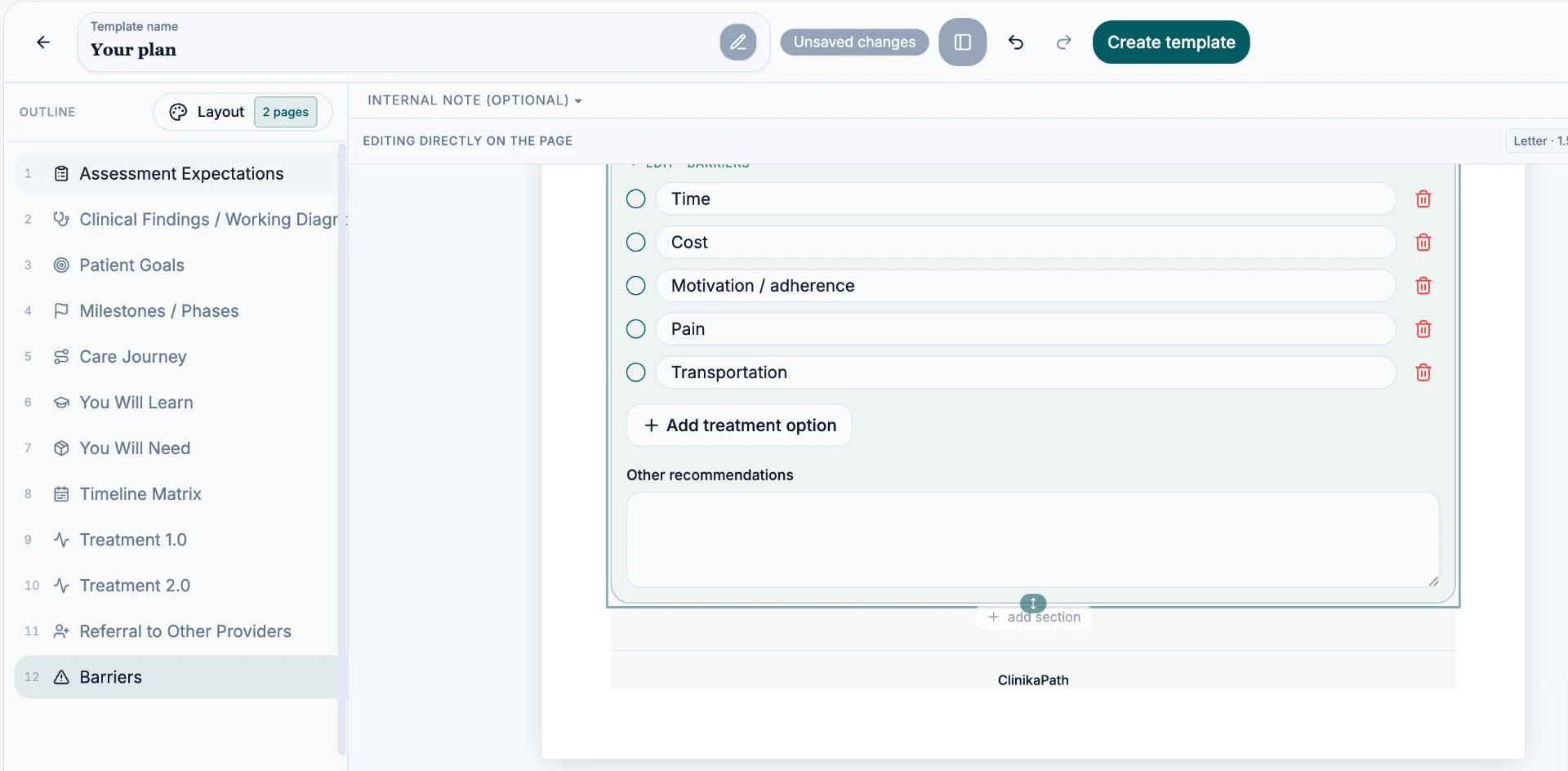Delete the Transportation option
Viewport: 1568px width, 771px height.
(1423, 372)
